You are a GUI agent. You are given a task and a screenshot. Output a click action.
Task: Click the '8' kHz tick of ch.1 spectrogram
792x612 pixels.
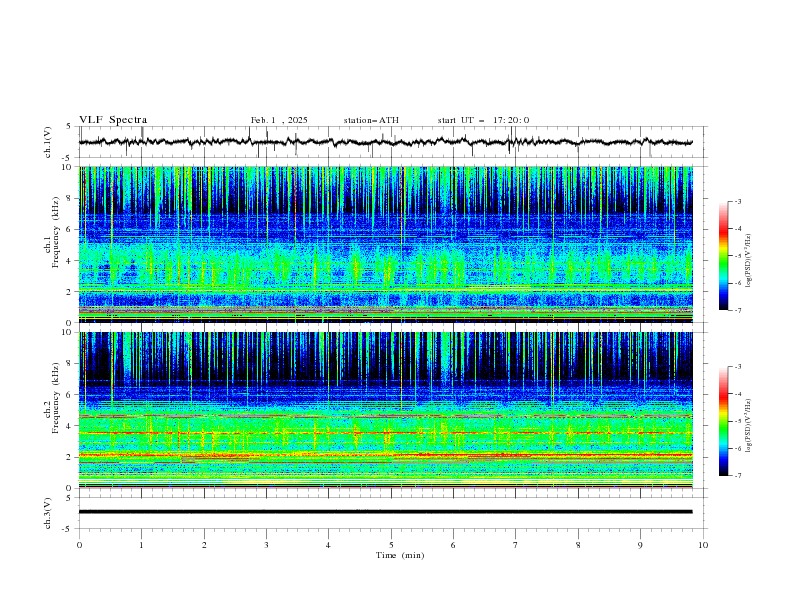click(x=70, y=198)
